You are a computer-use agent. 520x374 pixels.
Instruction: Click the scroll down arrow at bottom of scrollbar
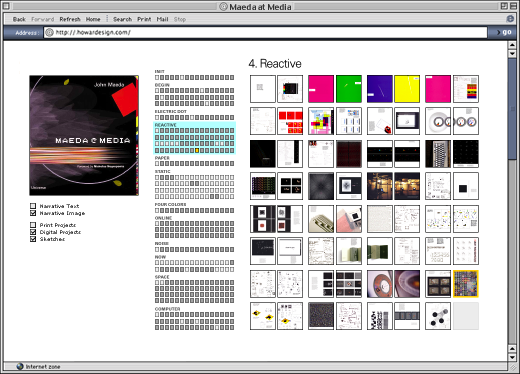512,357
